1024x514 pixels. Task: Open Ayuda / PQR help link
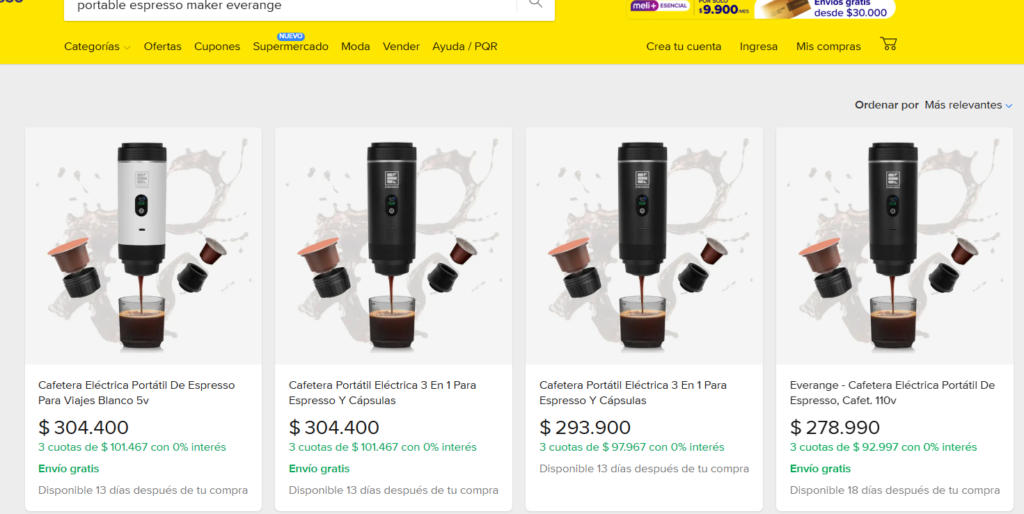pos(464,47)
